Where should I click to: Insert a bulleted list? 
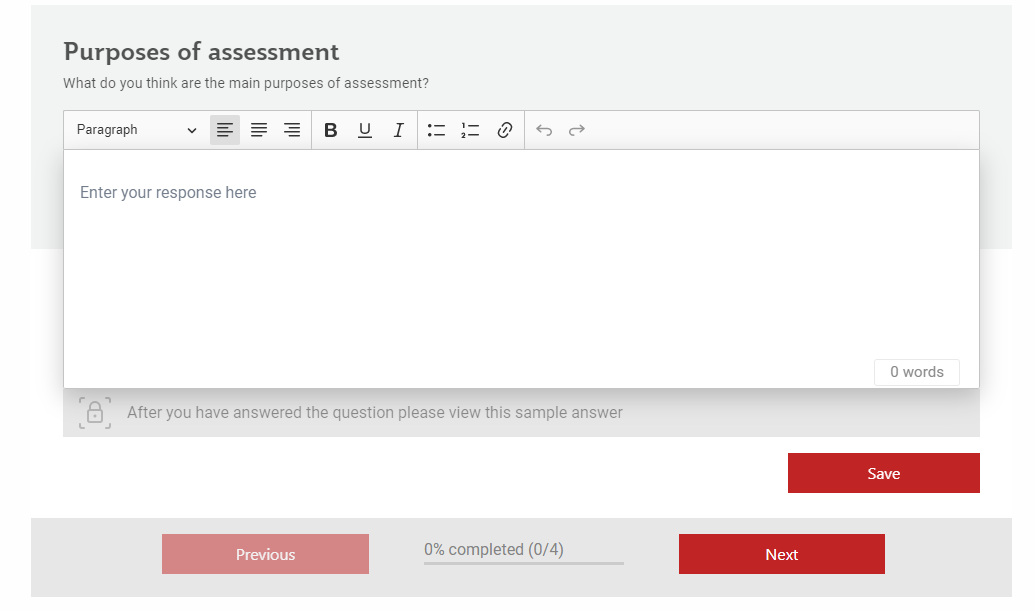(436, 130)
